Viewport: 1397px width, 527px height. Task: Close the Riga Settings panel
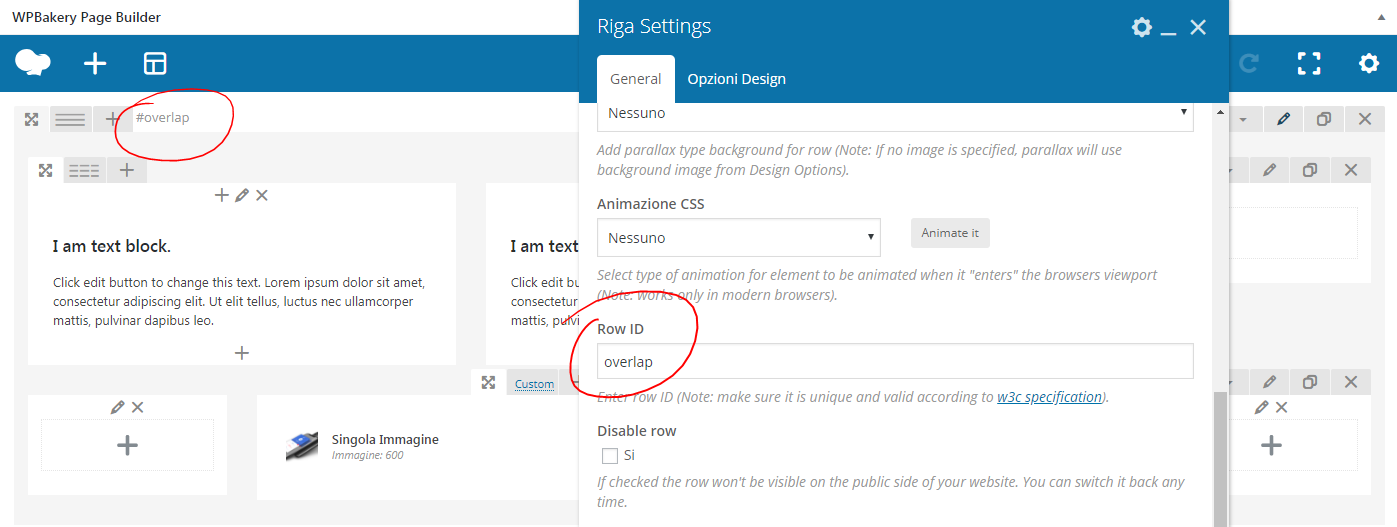(x=1198, y=27)
